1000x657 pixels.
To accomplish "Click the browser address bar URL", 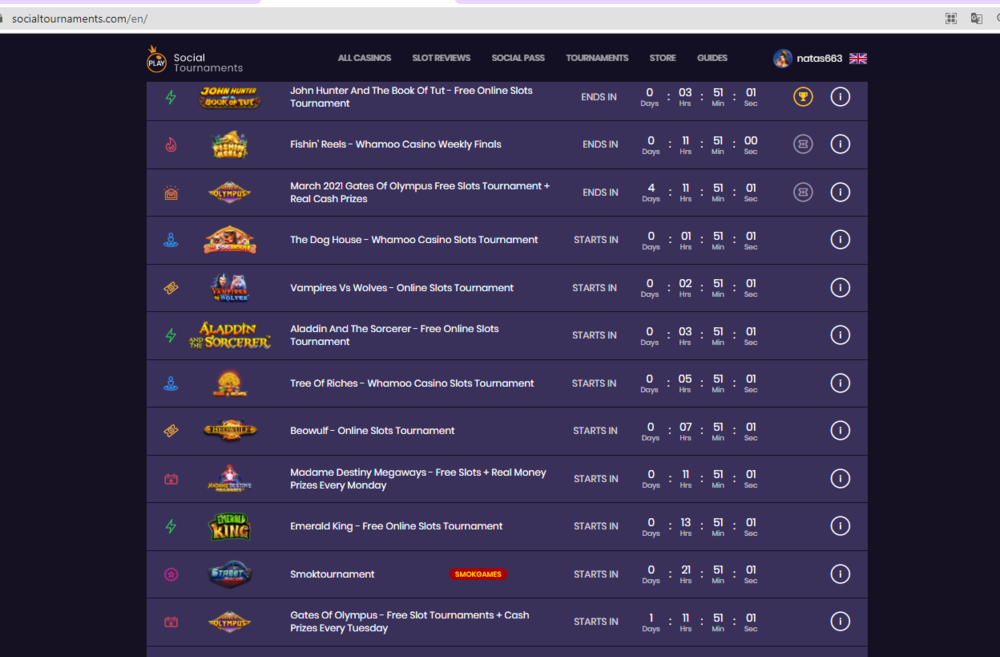I will (80, 18).
